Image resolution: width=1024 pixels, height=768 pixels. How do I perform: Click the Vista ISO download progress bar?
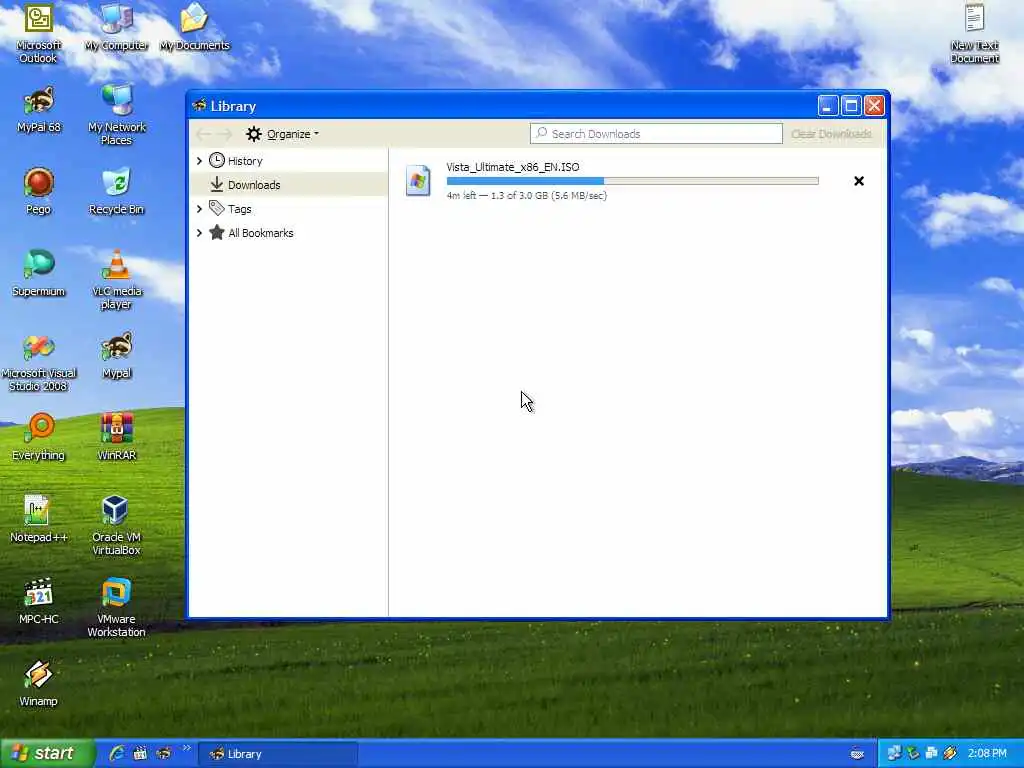pyautogui.click(x=632, y=181)
